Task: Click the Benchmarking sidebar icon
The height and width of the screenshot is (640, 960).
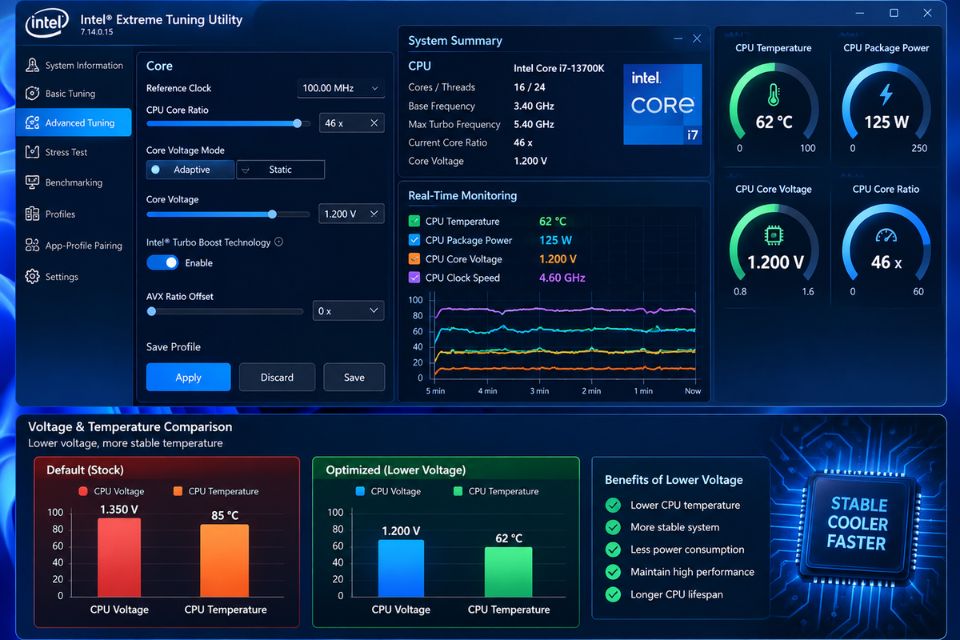Action: (32, 182)
